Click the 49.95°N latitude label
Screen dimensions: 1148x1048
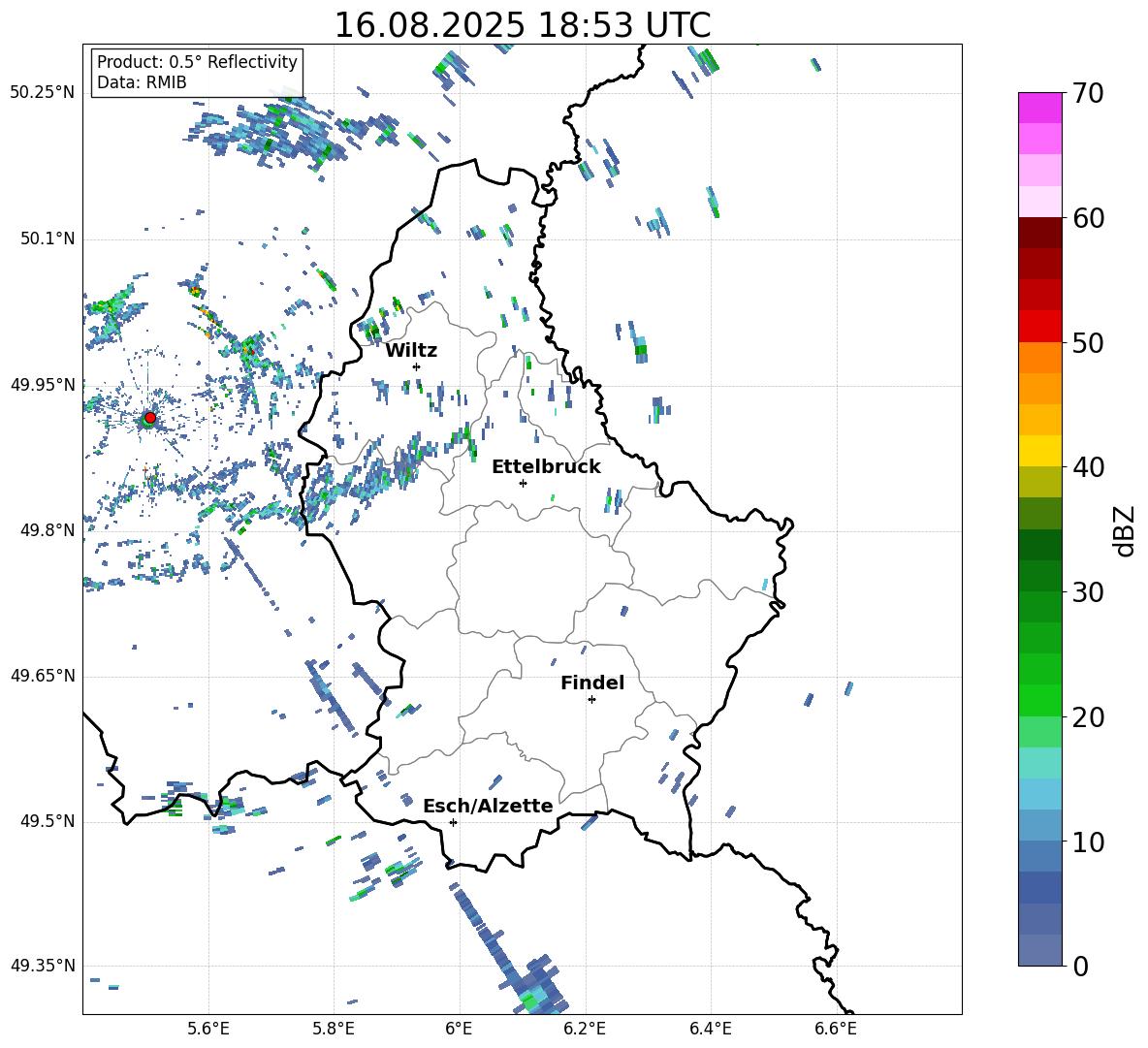tap(43, 384)
